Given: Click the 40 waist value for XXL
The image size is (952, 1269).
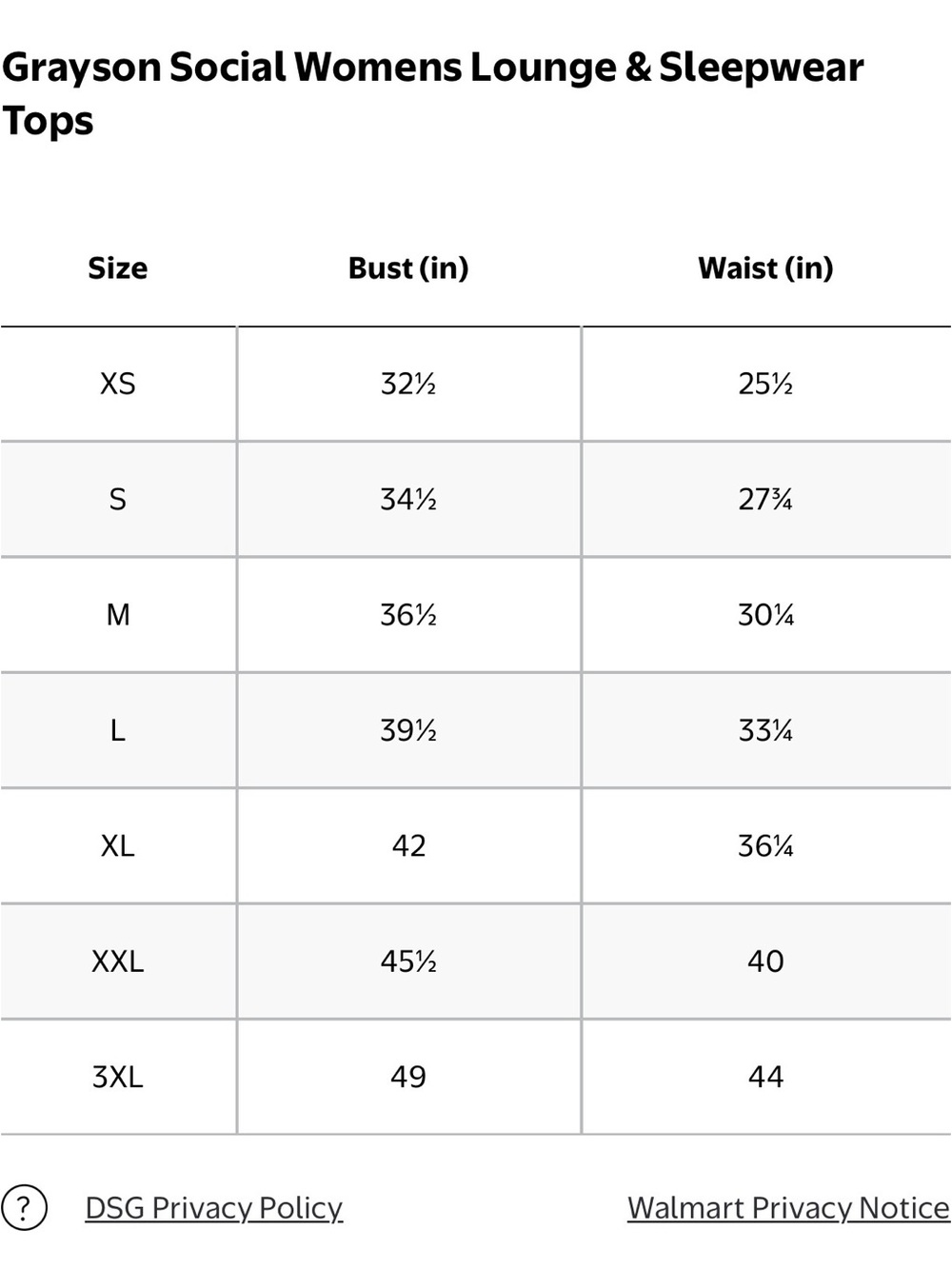Looking at the screenshot, I should pyautogui.click(x=765, y=962).
